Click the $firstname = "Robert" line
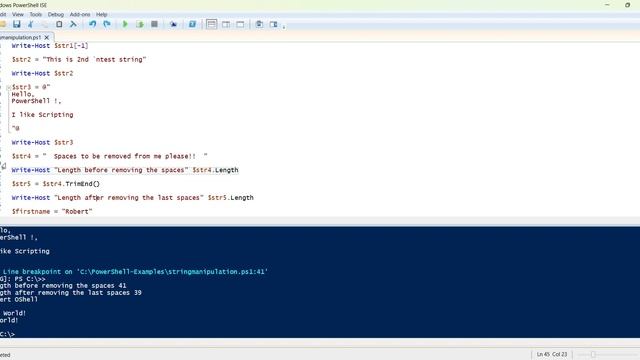 pyautogui.click(x=52, y=211)
